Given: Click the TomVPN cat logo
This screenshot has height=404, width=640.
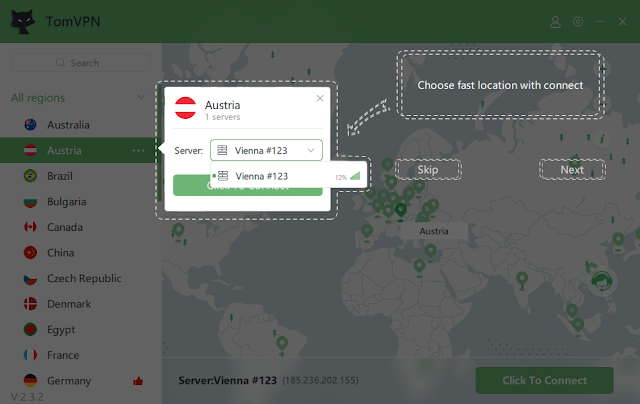Looking at the screenshot, I should click(x=22, y=21).
